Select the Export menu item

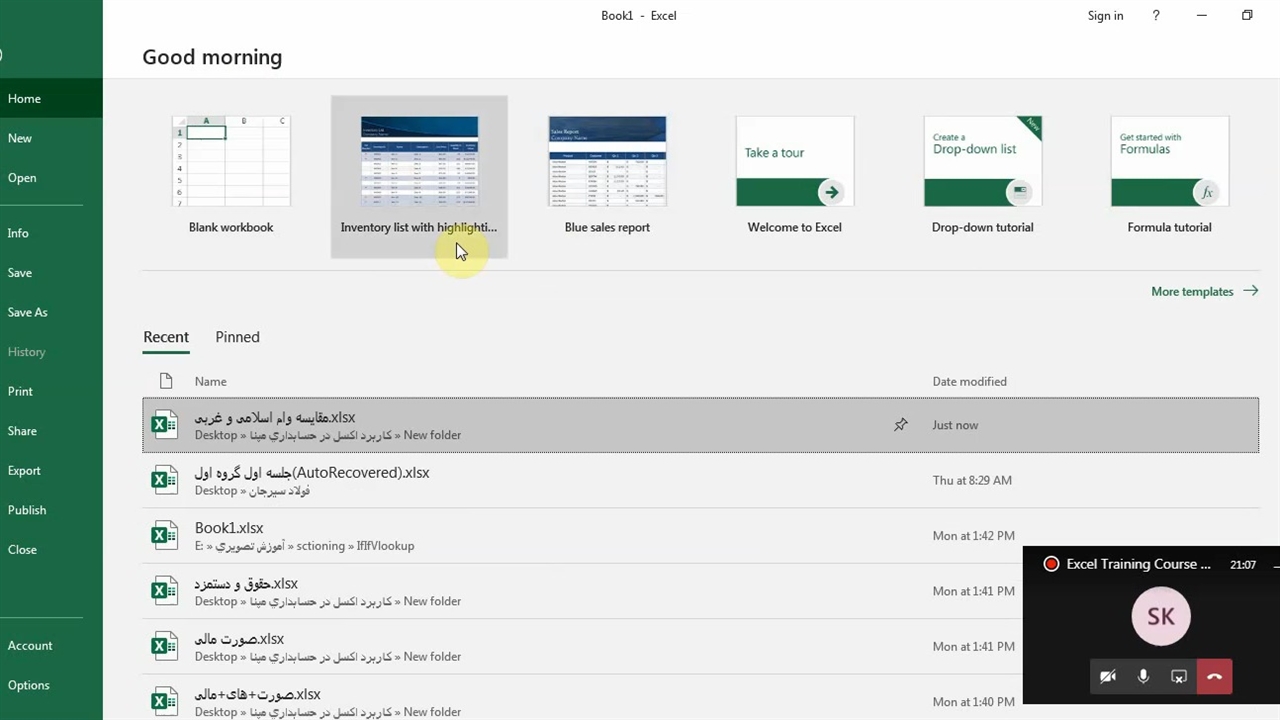coord(24,470)
